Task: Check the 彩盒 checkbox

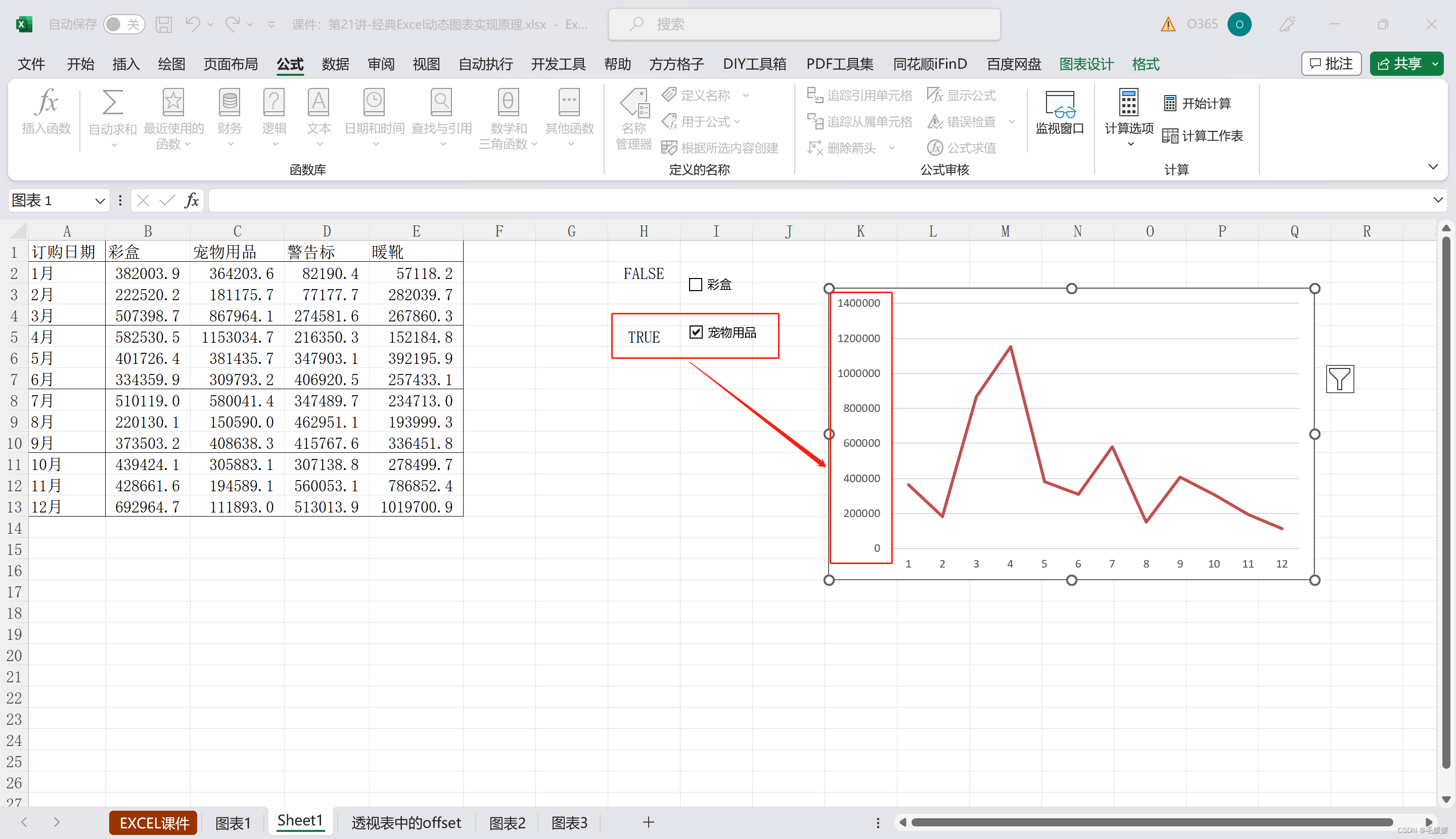Action: [696, 285]
